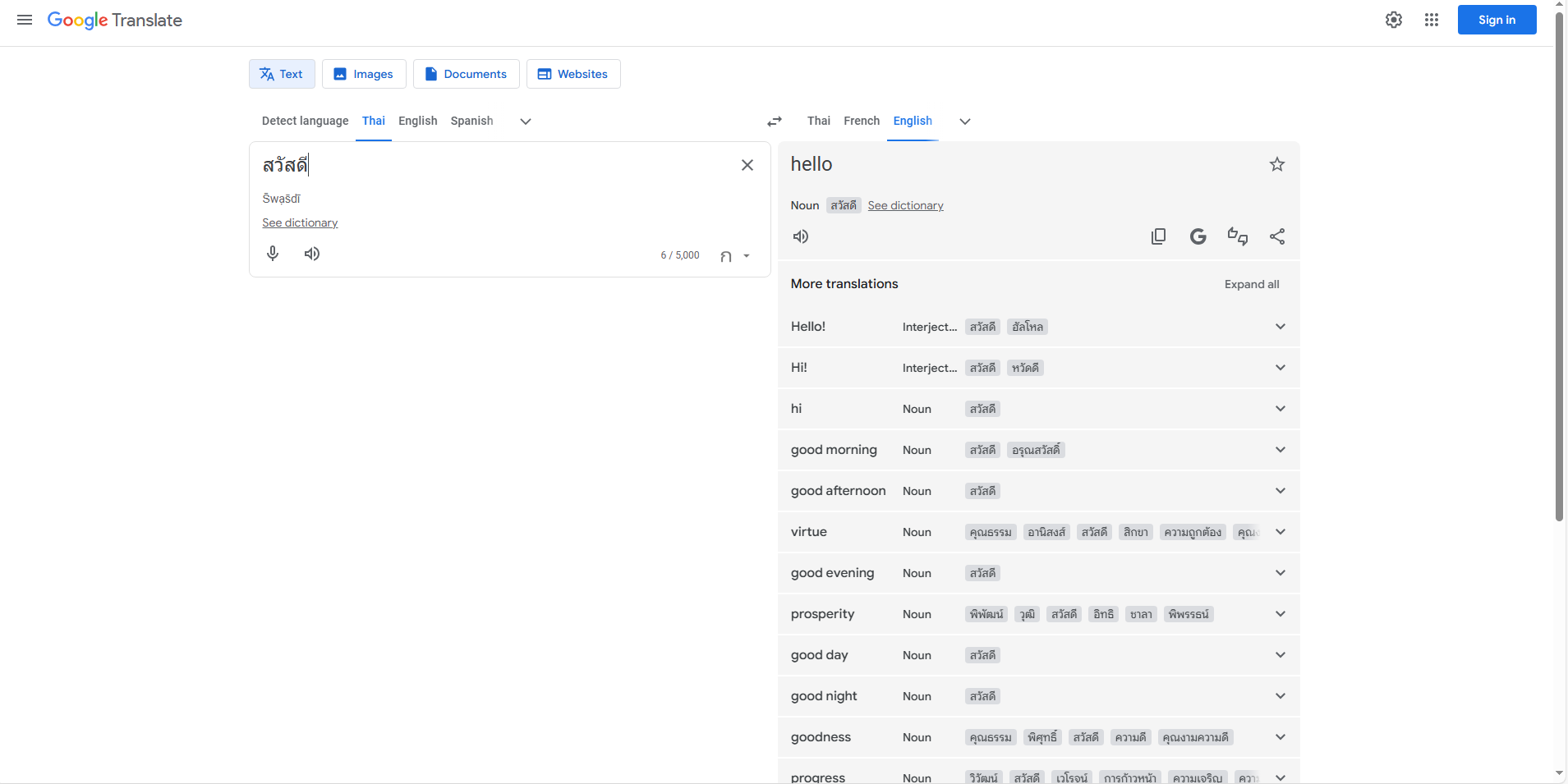Click the Sign in button
This screenshot has height=784, width=1568.
[x=1496, y=19]
